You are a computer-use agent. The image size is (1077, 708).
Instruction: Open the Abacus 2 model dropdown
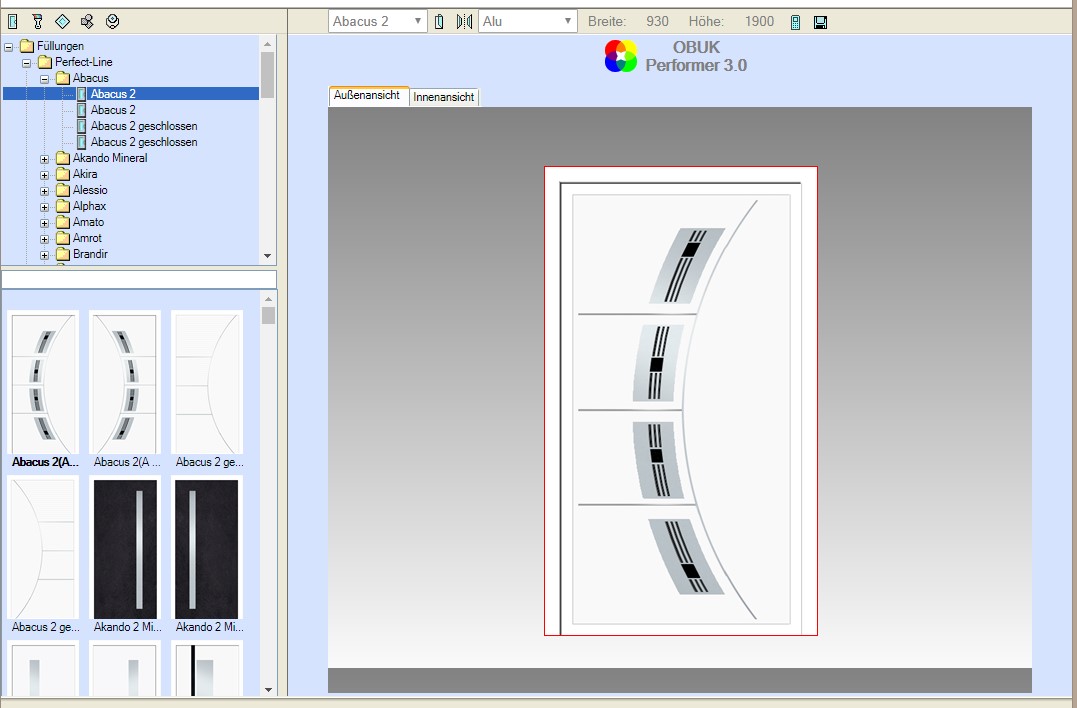click(377, 21)
